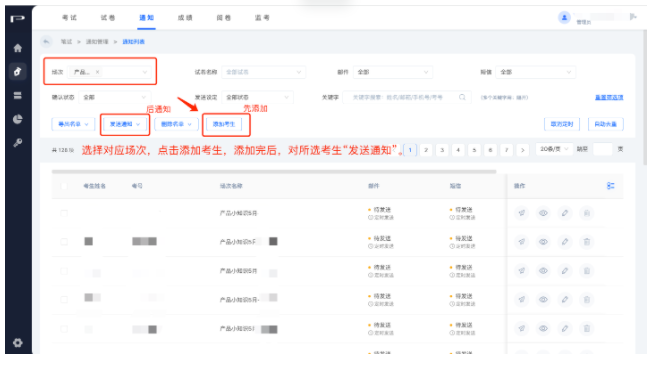
Task: View details of the first table row
Action: pyautogui.click(x=543, y=213)
